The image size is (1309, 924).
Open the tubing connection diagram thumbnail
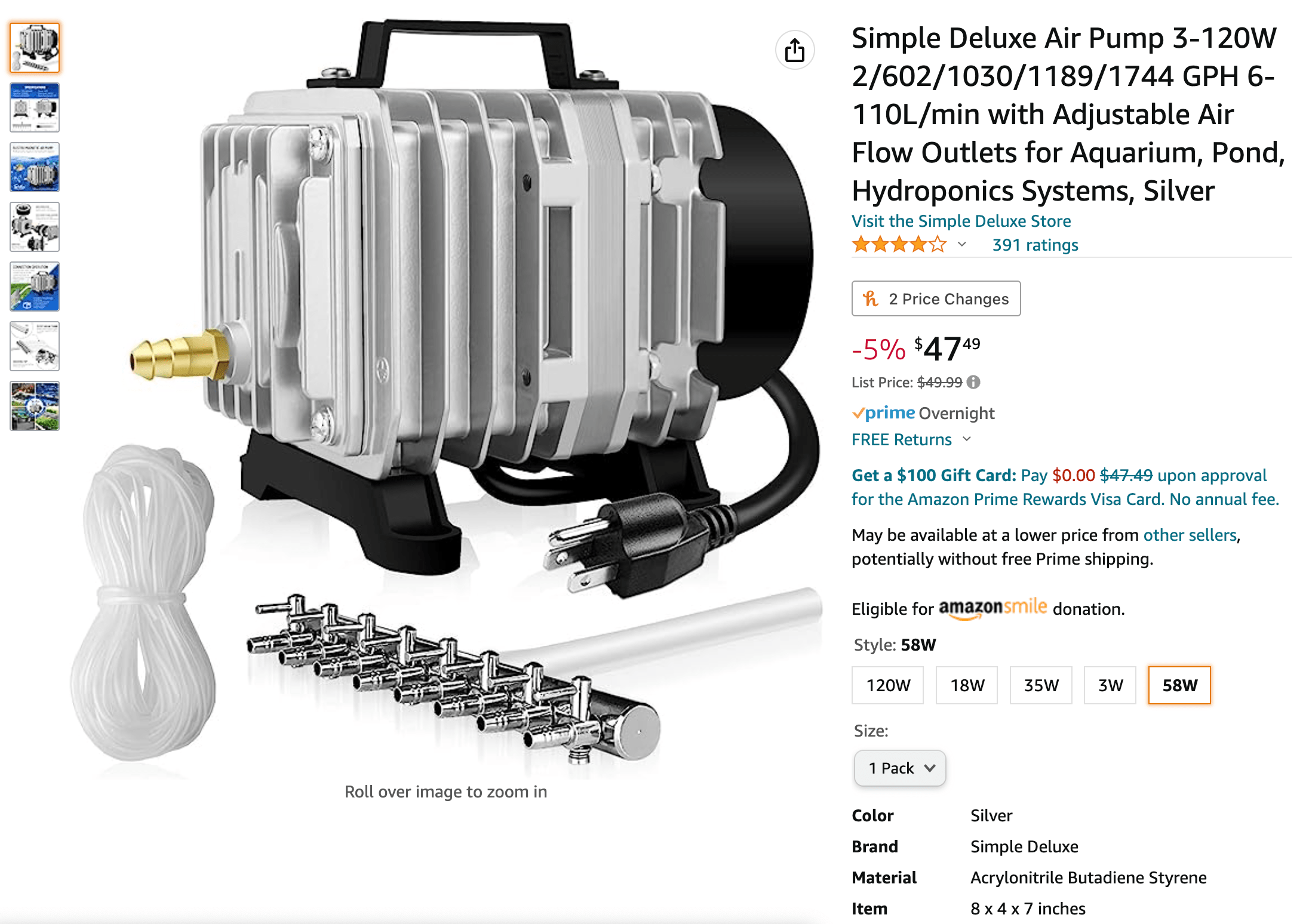[x=34, y=287]
